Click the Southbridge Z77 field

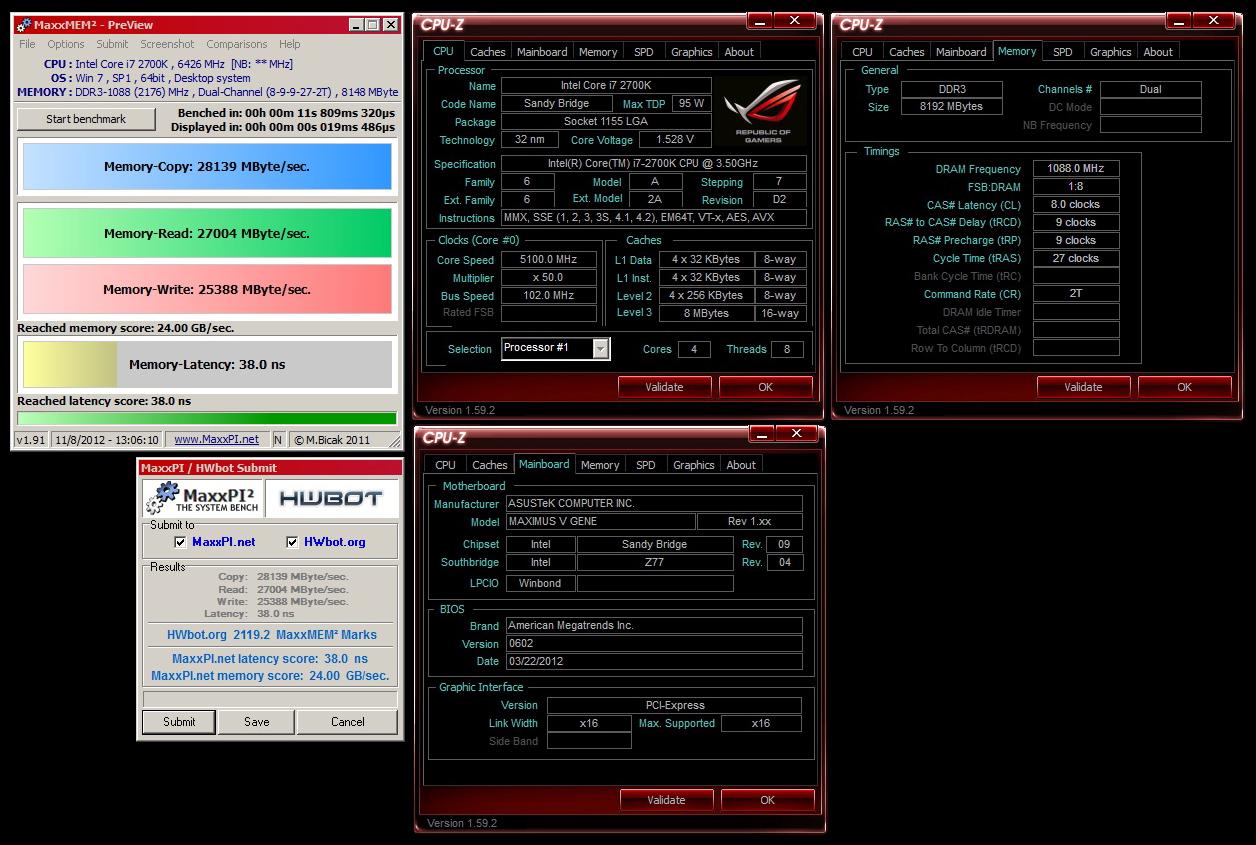654,562
